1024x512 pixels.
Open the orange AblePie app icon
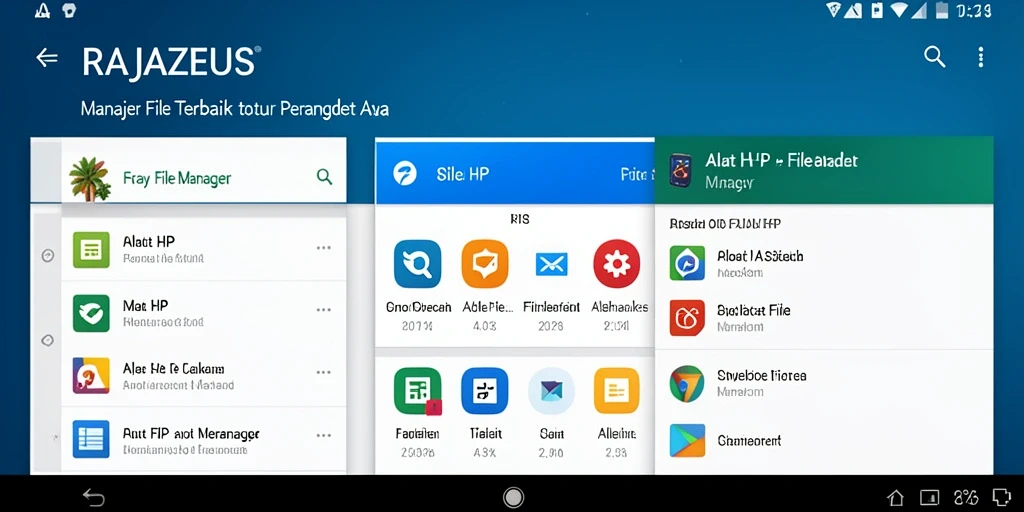pos(485,264)
